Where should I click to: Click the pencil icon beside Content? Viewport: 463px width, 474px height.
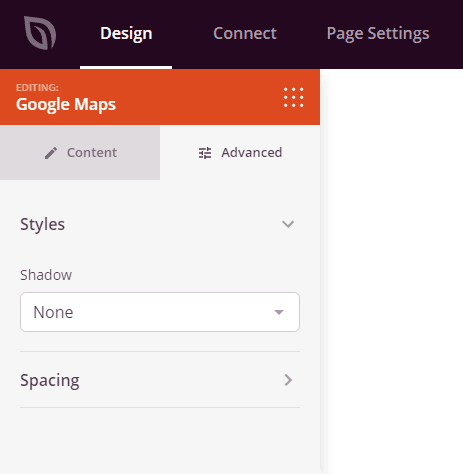[51, 153]
